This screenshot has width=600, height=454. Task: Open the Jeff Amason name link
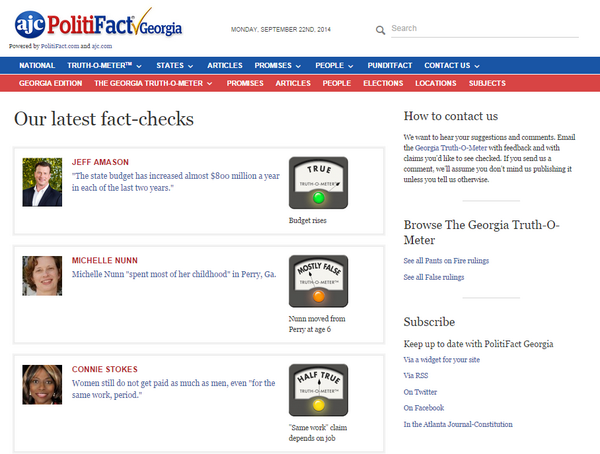click(100, 162)
